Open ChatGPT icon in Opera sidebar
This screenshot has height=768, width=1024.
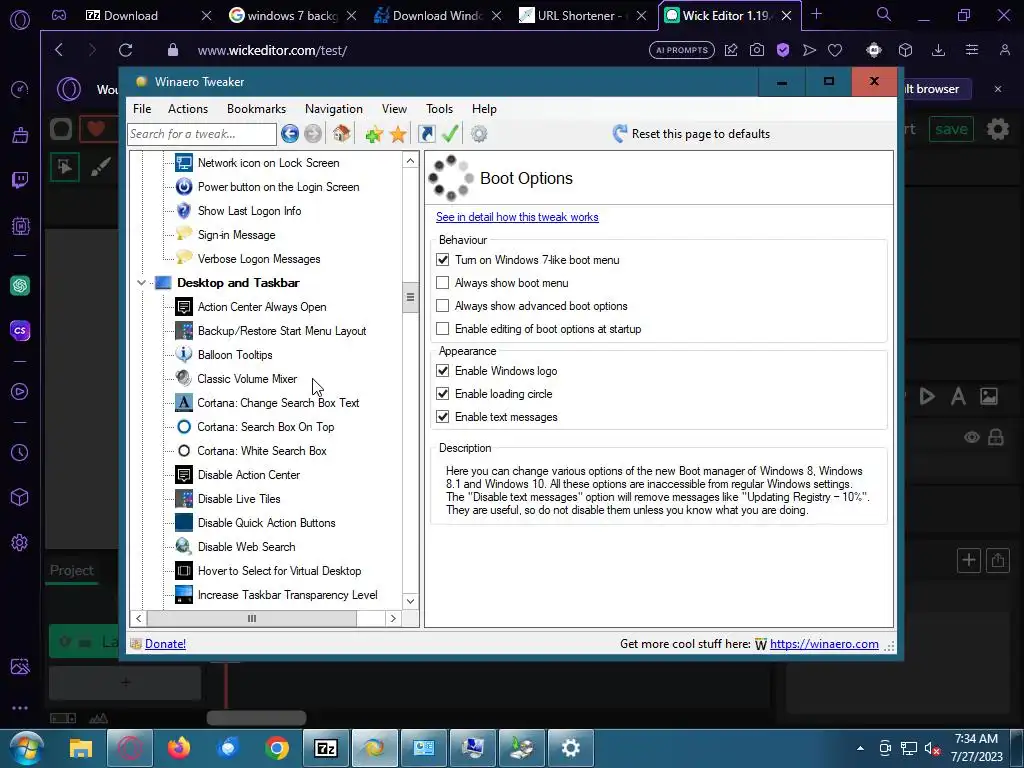point(20,285)
